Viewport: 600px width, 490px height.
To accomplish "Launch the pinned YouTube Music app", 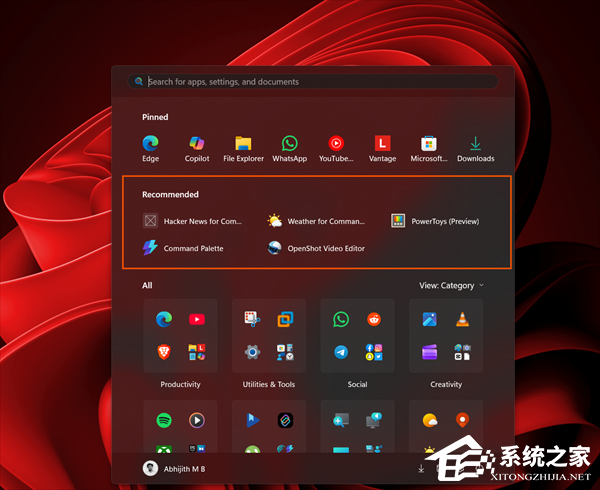I will click(x=336, y=148).
